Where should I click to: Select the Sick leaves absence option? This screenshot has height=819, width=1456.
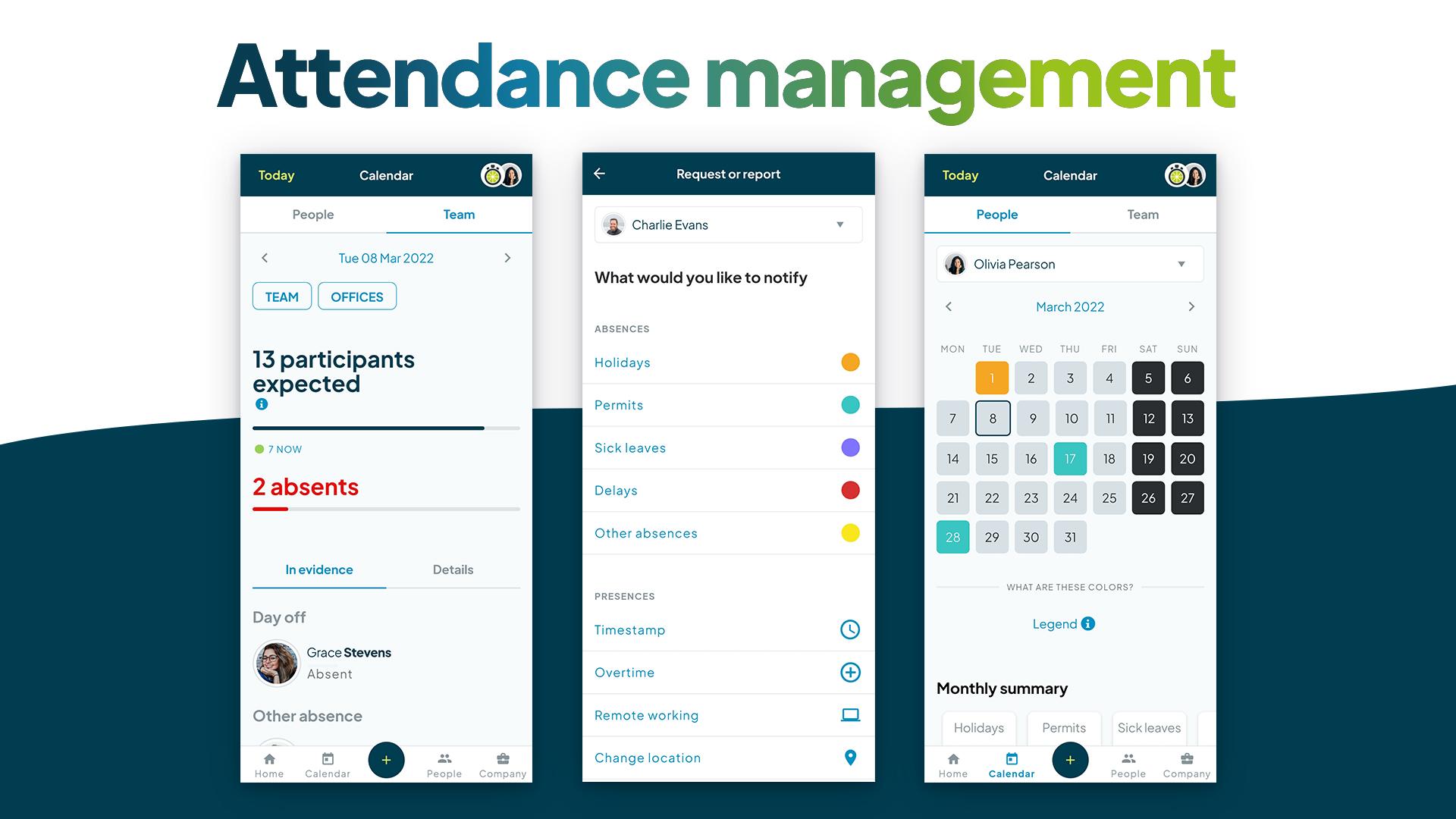click(630, 447)
